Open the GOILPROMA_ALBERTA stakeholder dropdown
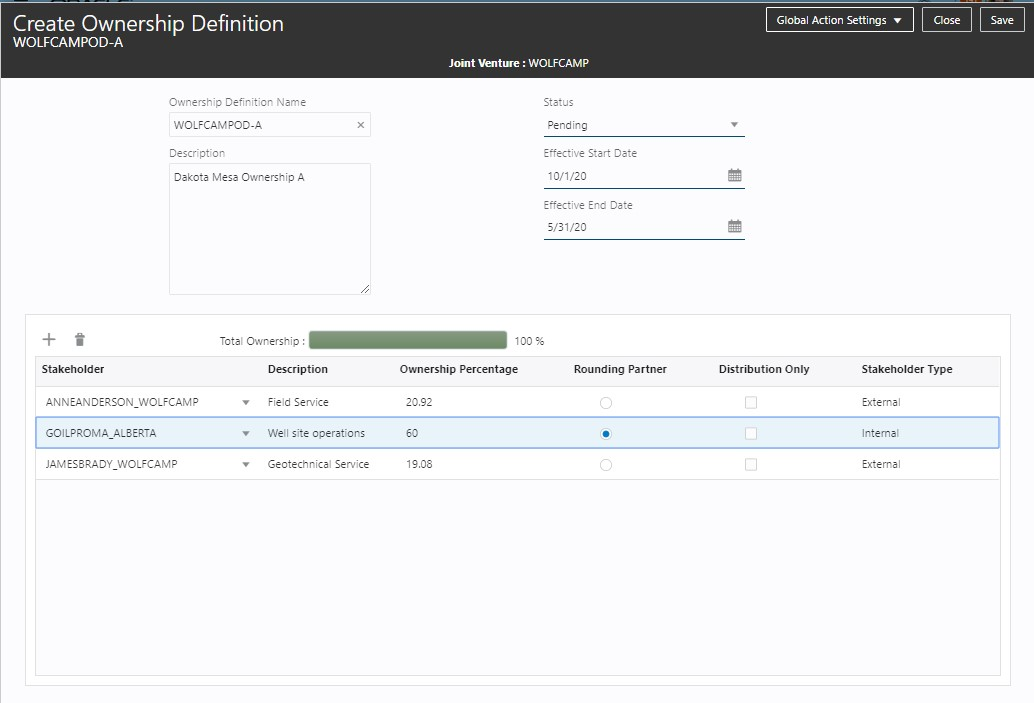1034x703 pixels. 245,434
